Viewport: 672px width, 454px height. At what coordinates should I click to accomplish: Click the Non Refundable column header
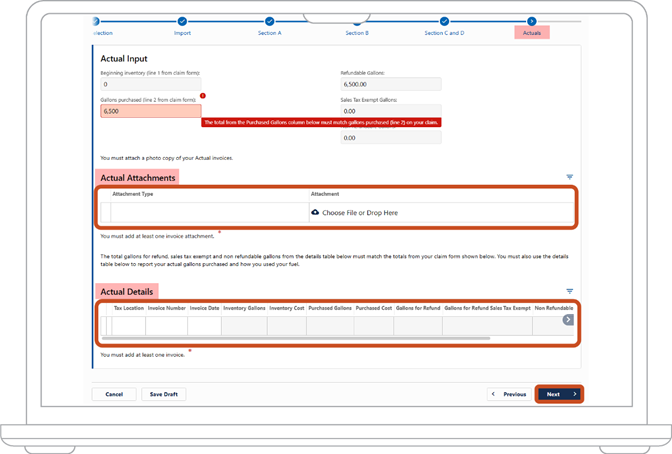[x=554, y=308]
